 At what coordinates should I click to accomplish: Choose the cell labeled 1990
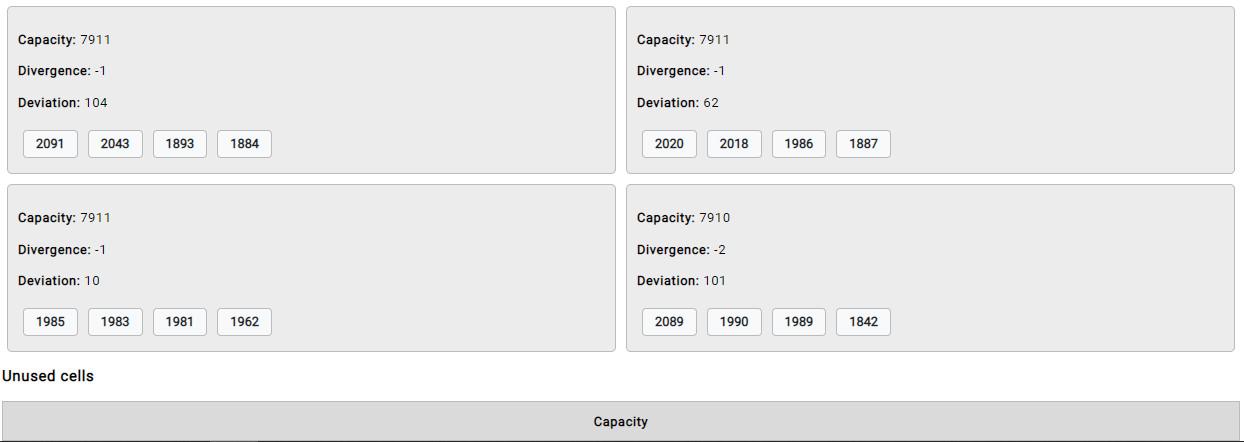[734, 322]
